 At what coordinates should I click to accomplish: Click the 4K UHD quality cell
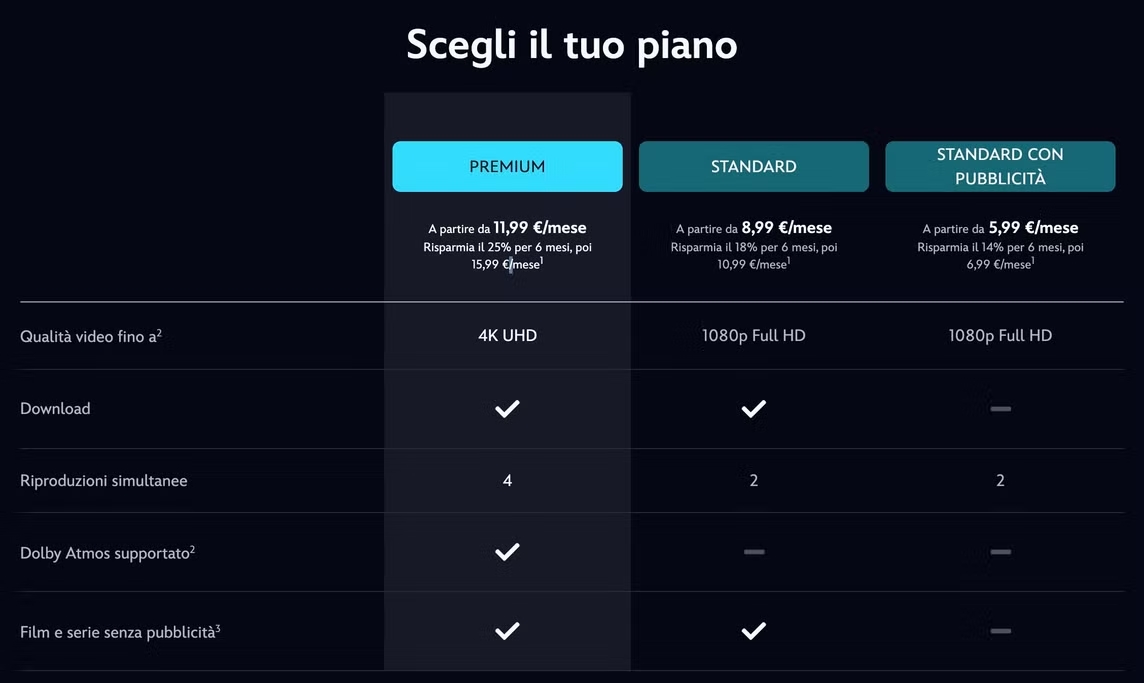click(x=507, y=336)
